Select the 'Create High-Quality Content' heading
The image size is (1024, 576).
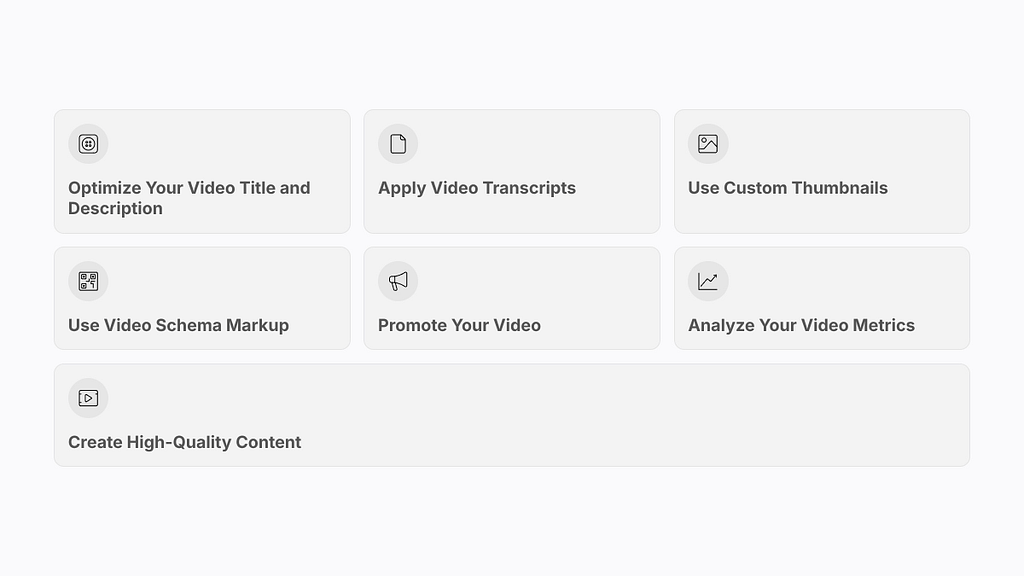tap(184, 442)
